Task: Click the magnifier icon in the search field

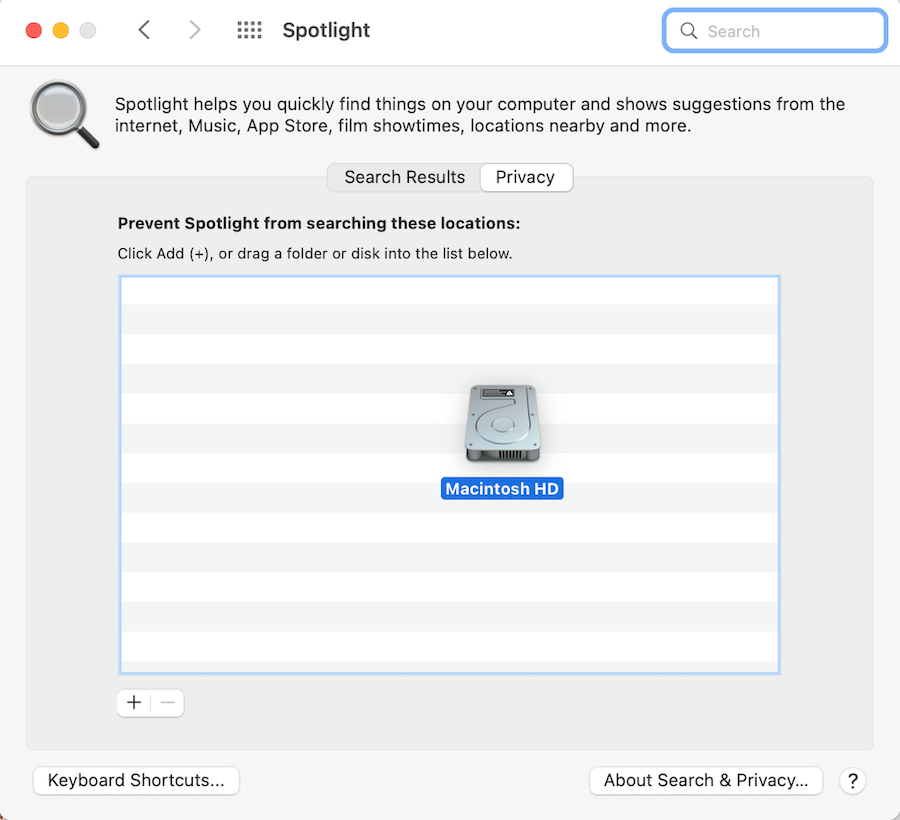Action: coord(688,31)
